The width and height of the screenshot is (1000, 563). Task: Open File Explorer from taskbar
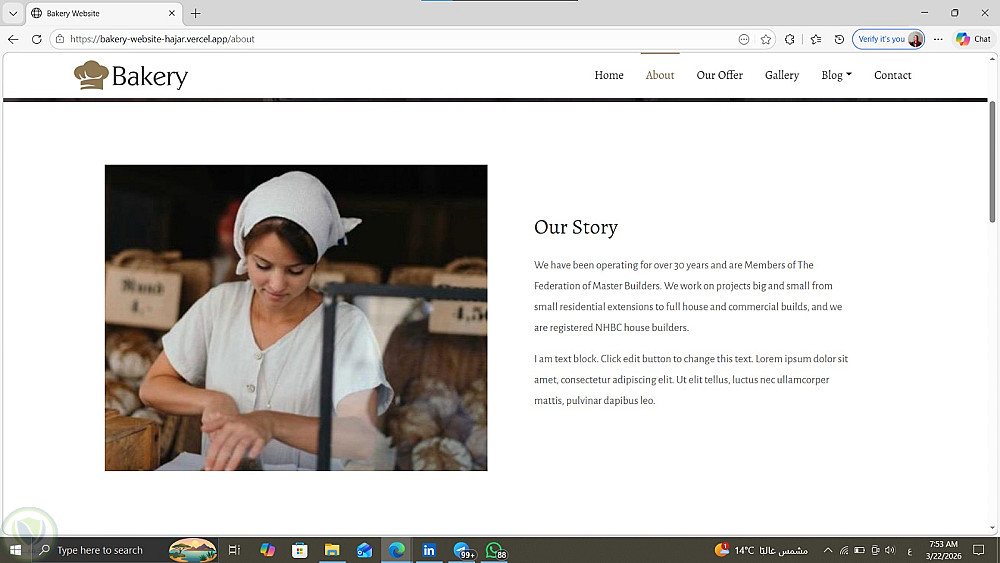pos(332,550)
